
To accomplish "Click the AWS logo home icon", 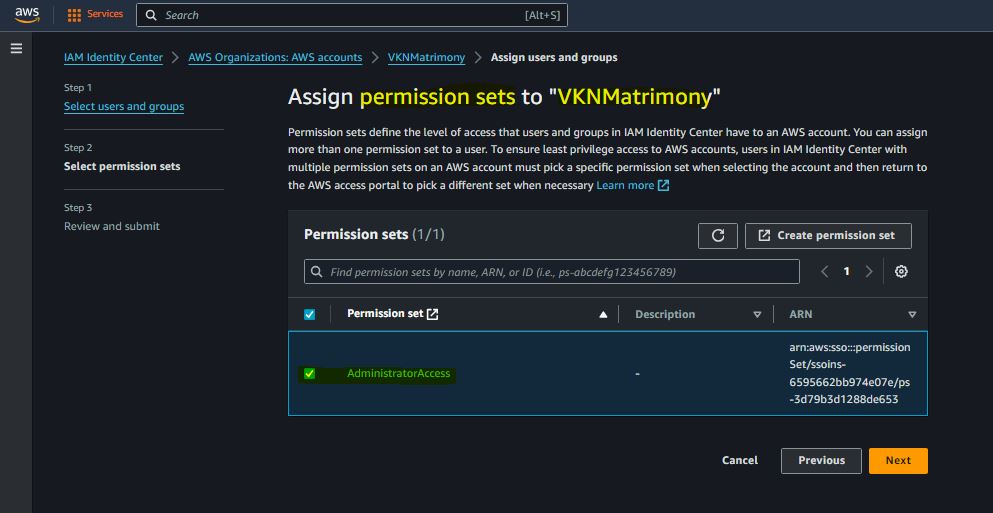I will [x=27, y=15].
